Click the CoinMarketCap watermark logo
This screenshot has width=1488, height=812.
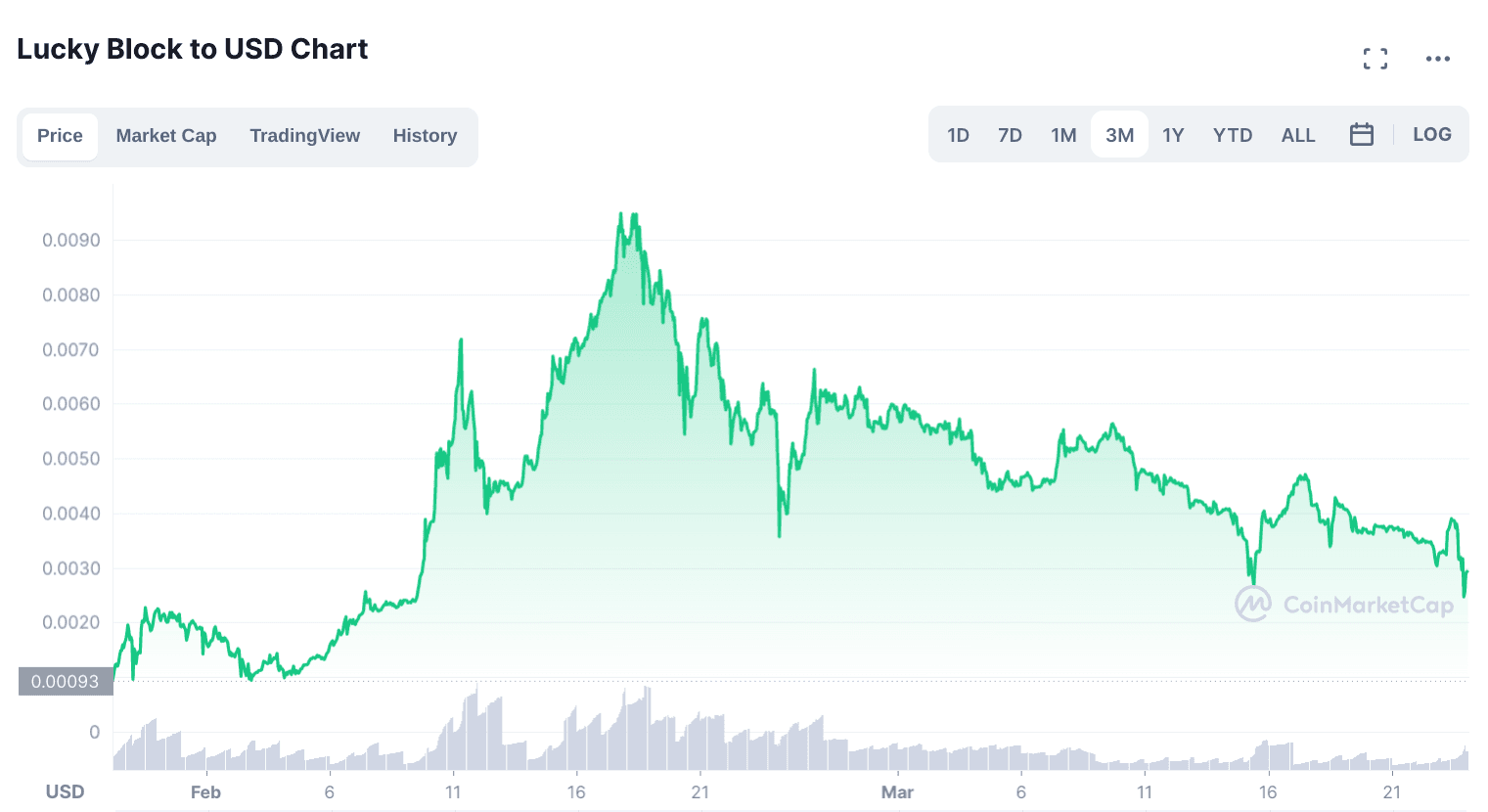(x=1343, y=605)
